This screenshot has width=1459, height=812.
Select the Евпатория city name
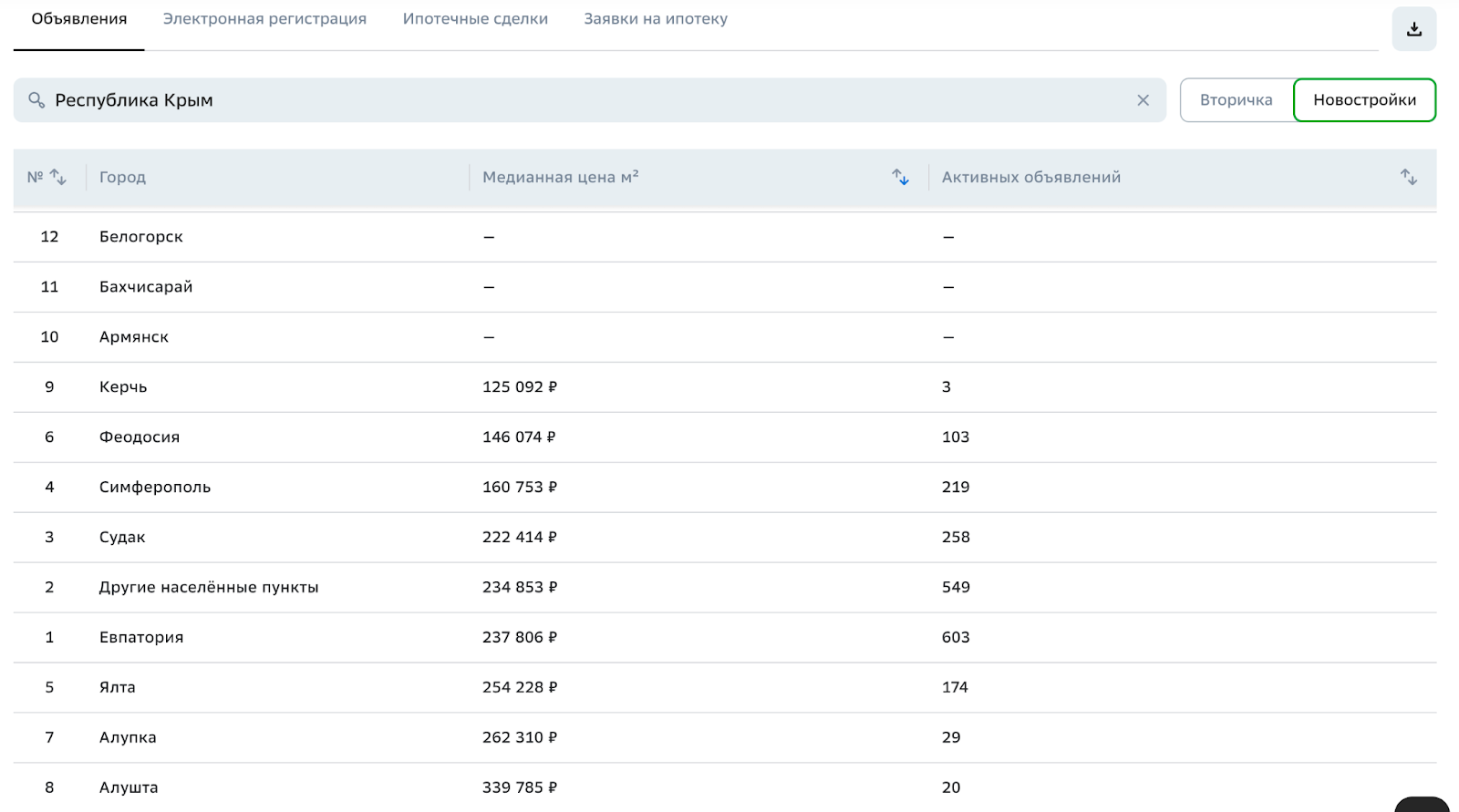(x=141, y=638)
